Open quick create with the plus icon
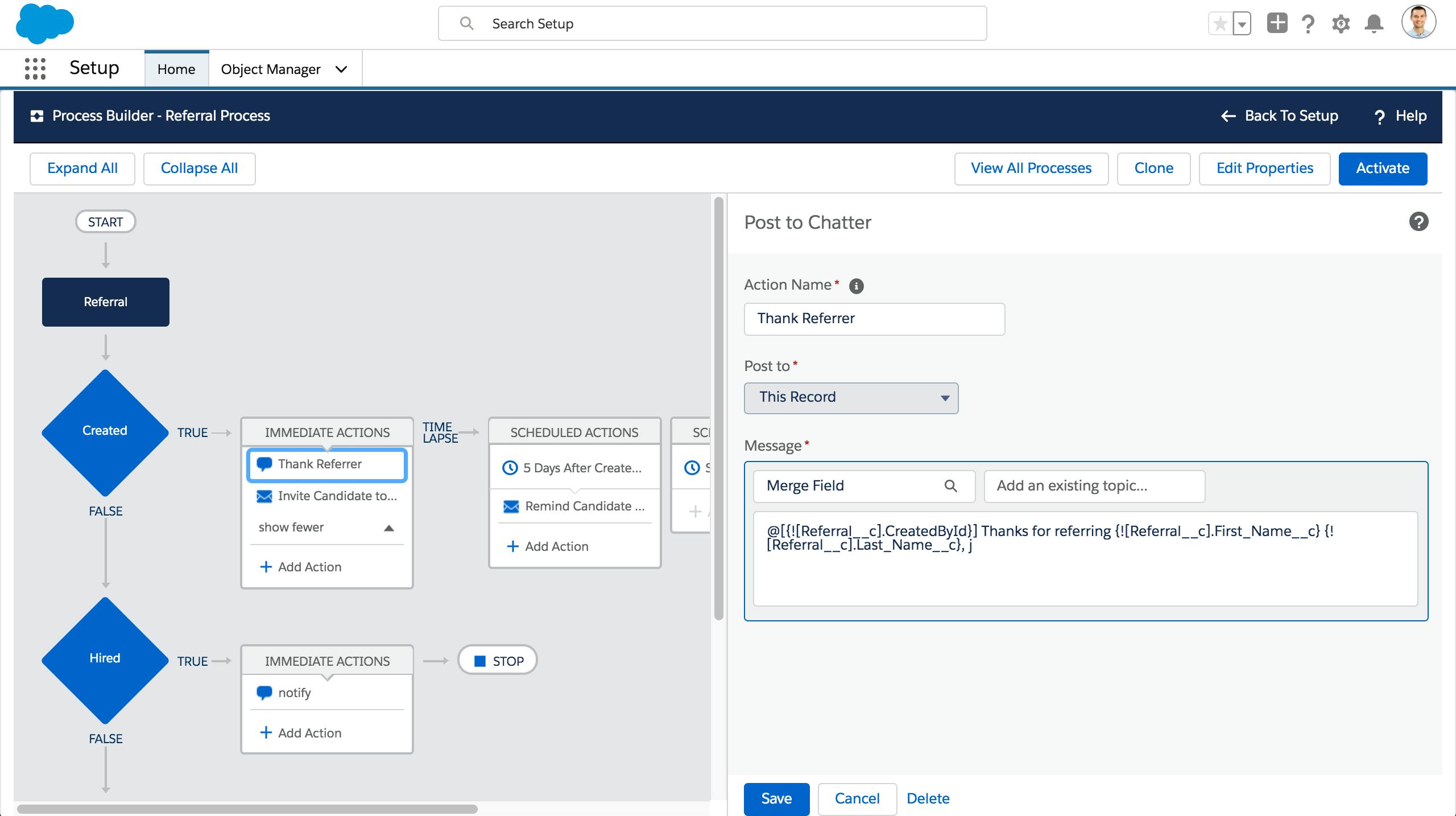1456x816 pixels. (1277, 23)
